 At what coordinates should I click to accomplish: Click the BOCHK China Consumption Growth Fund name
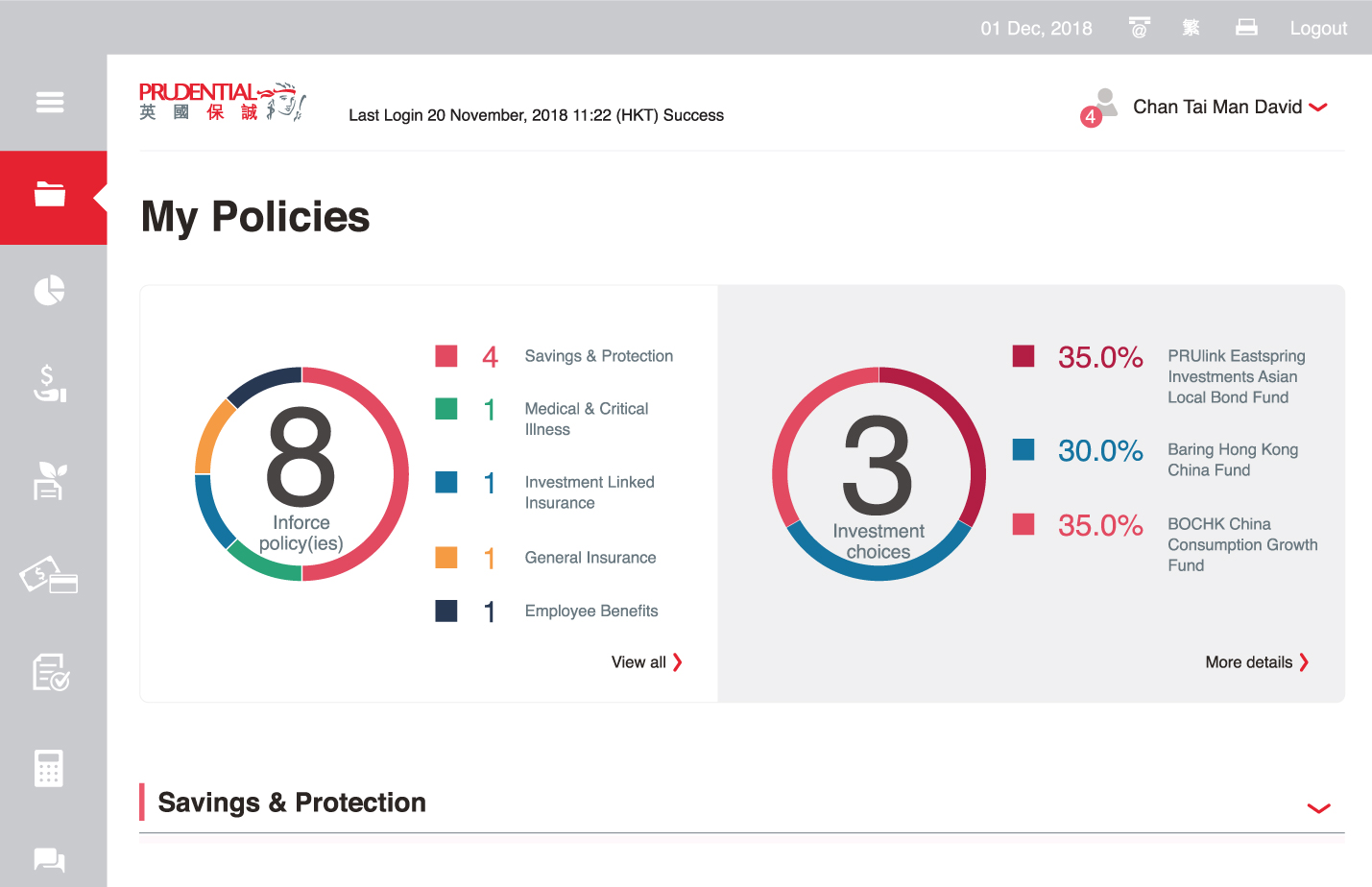pyautogui.click(x=1242, y=544)
